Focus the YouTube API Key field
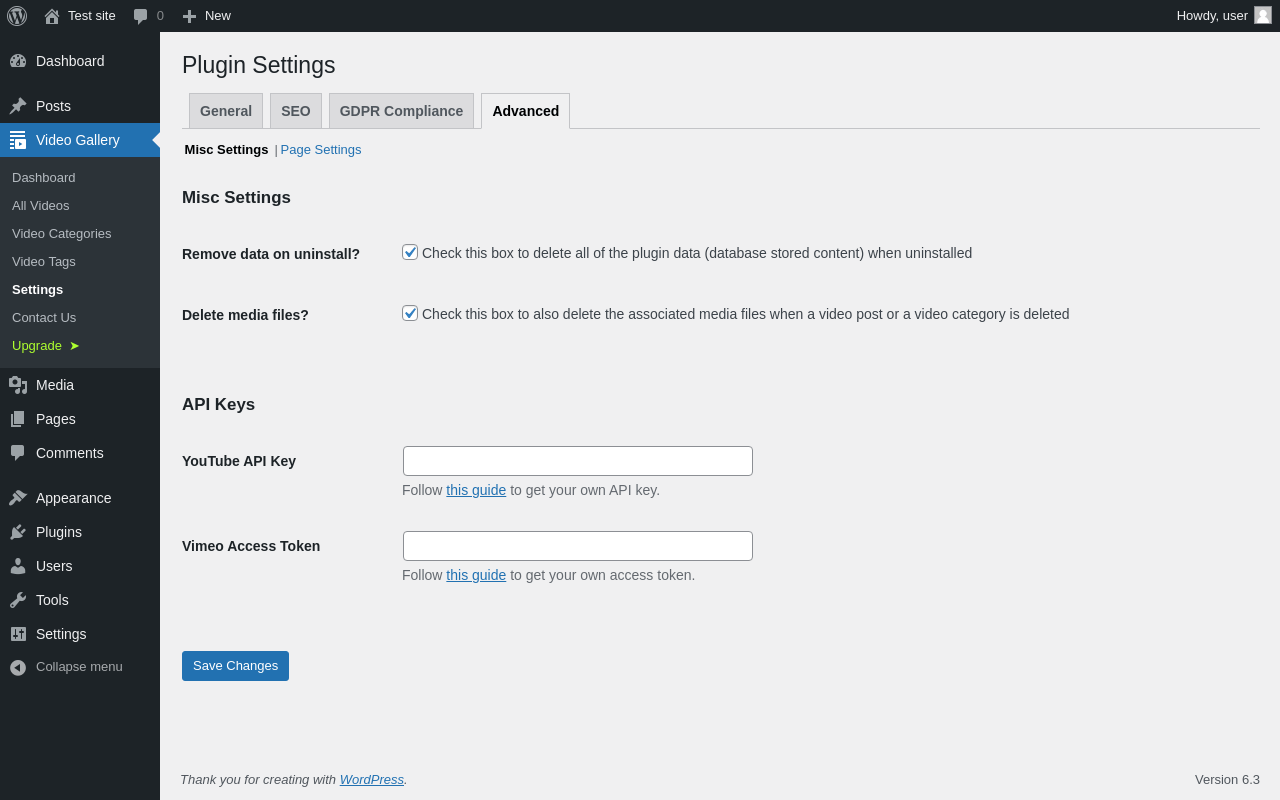 pyautogui.click(x=578, y=461)
